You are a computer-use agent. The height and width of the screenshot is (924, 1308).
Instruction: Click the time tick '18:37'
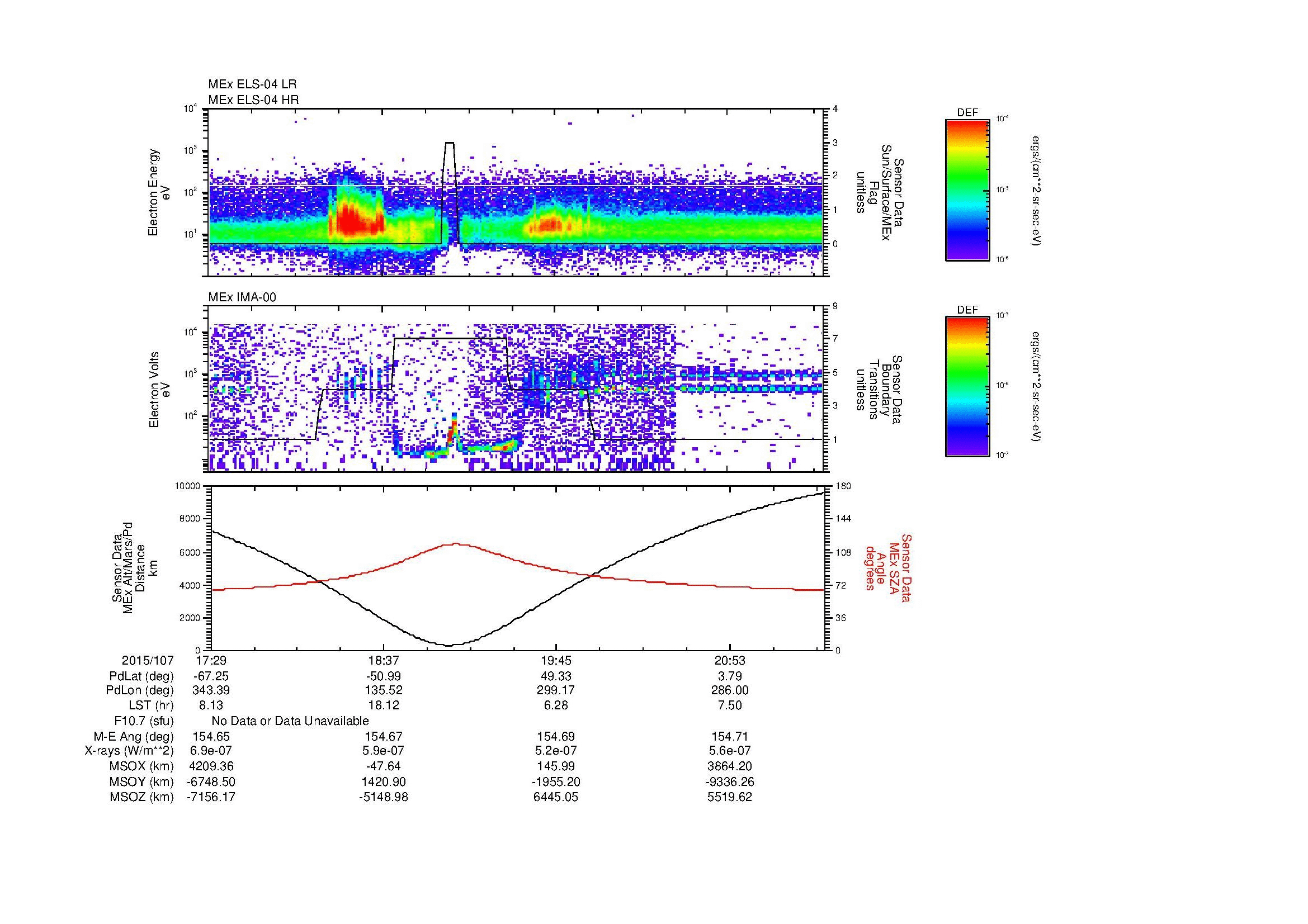tap(384, 660)
